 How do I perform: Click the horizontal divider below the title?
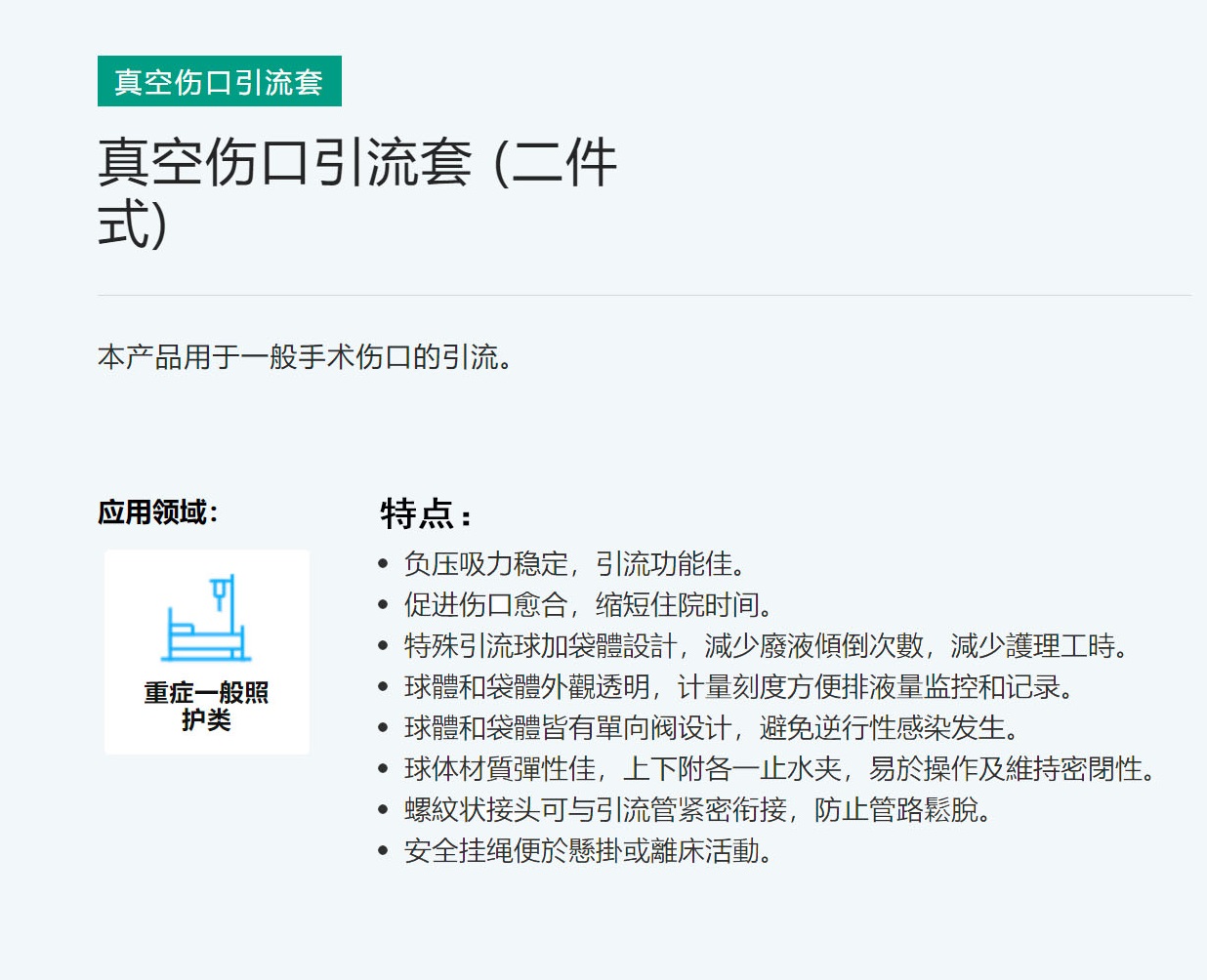click(645, 295)
